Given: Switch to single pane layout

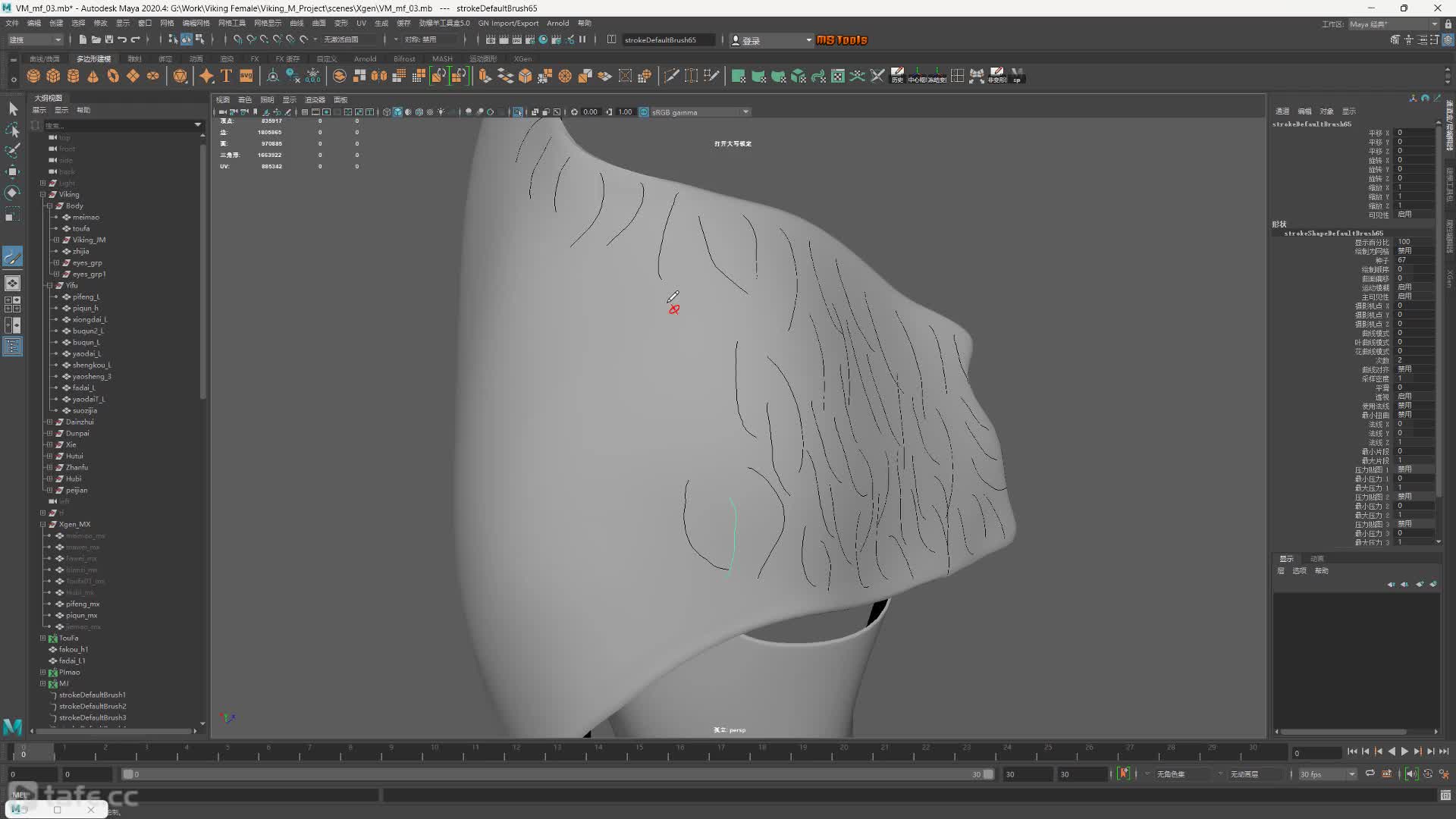Looking at the screenshot, I should (13, 283).
